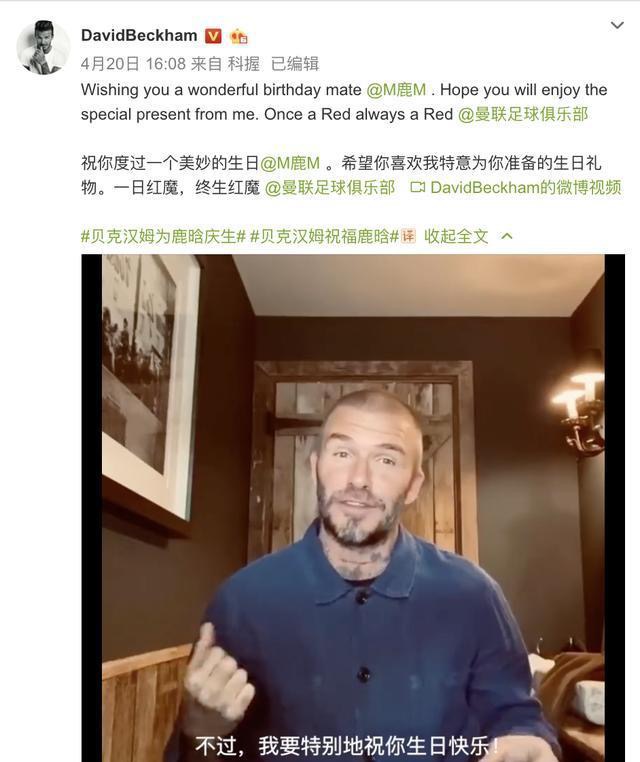Open the @曼联足球俱乐部 mention after 'always a Red'
640x762 pixels.
point(523,114)
